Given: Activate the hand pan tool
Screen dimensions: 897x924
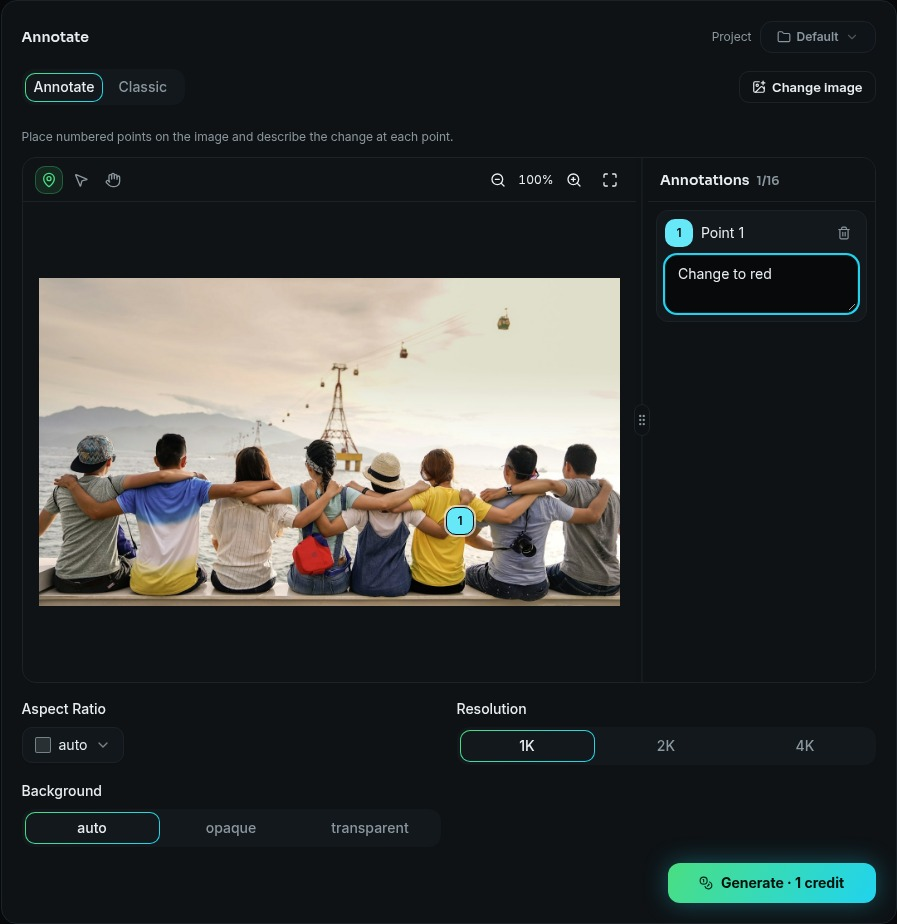Looking at the screenshot, I should click(x=113, y=180).
